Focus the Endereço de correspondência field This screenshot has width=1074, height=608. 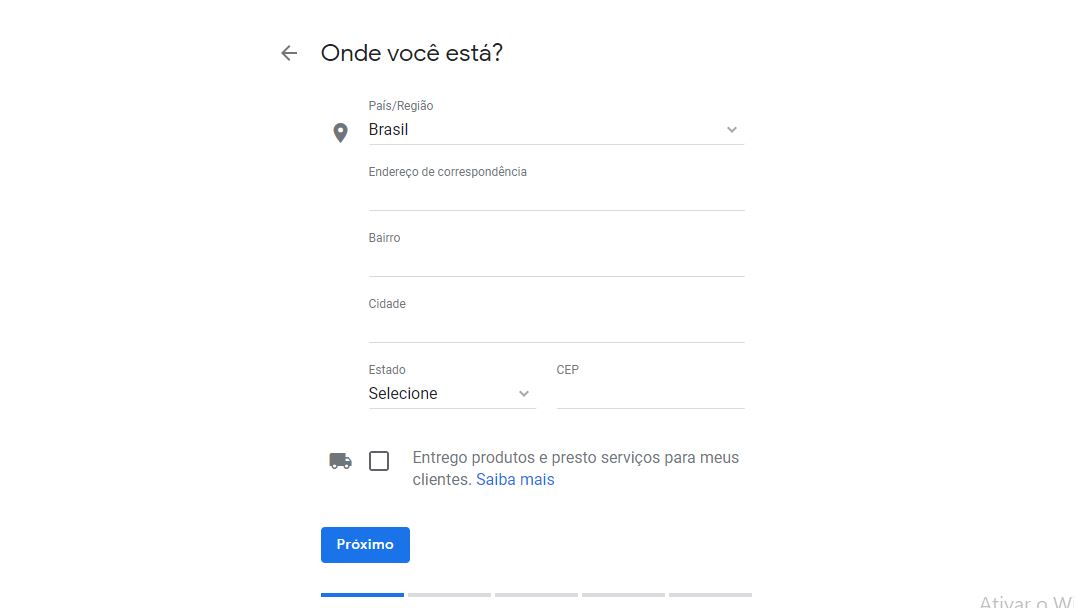tap(556, 196)
